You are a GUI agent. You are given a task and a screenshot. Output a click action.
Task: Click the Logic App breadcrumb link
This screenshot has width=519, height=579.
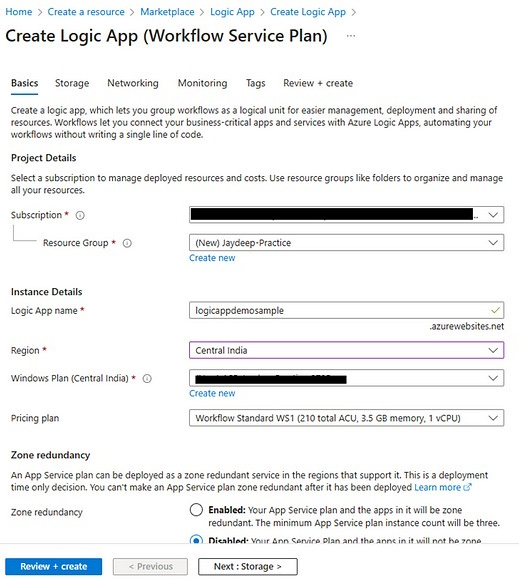(232, 12)
